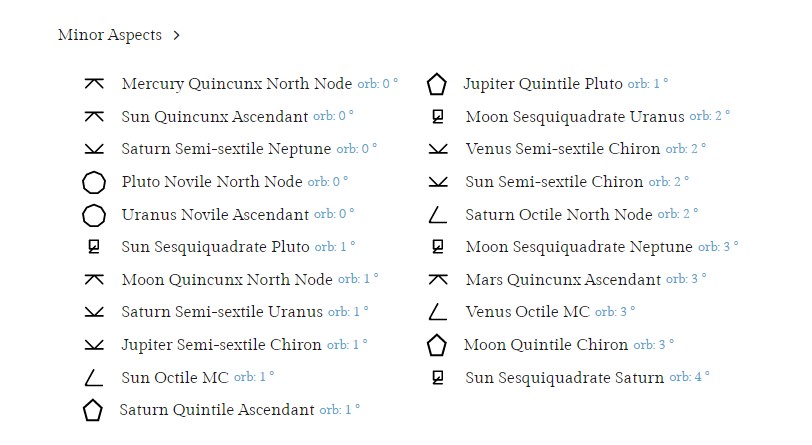
Task: Click Sun Sesquiquadrate Saturn aspect text
Action: tap(564, 378)
